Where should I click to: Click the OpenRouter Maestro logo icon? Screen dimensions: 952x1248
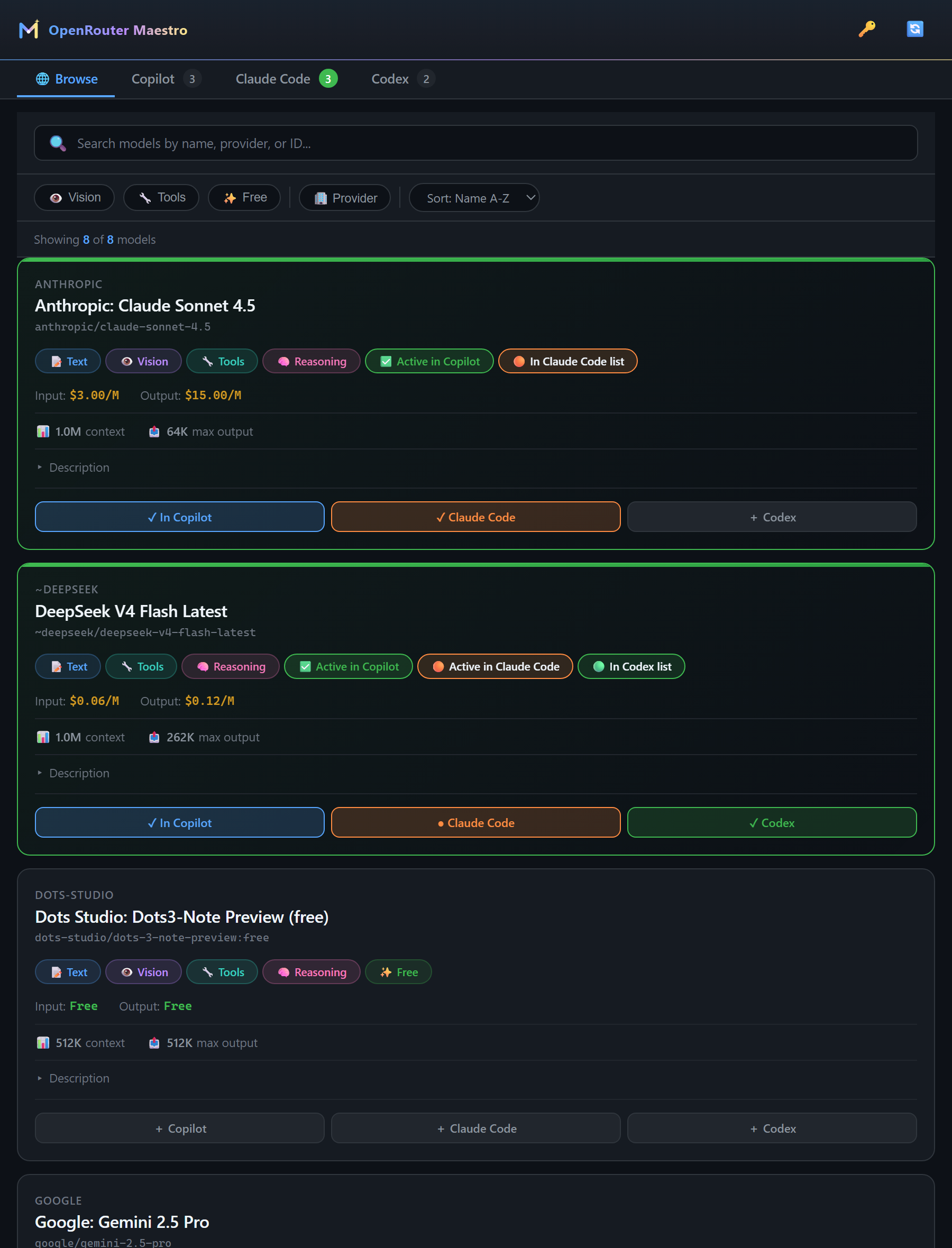click(29, 30)
